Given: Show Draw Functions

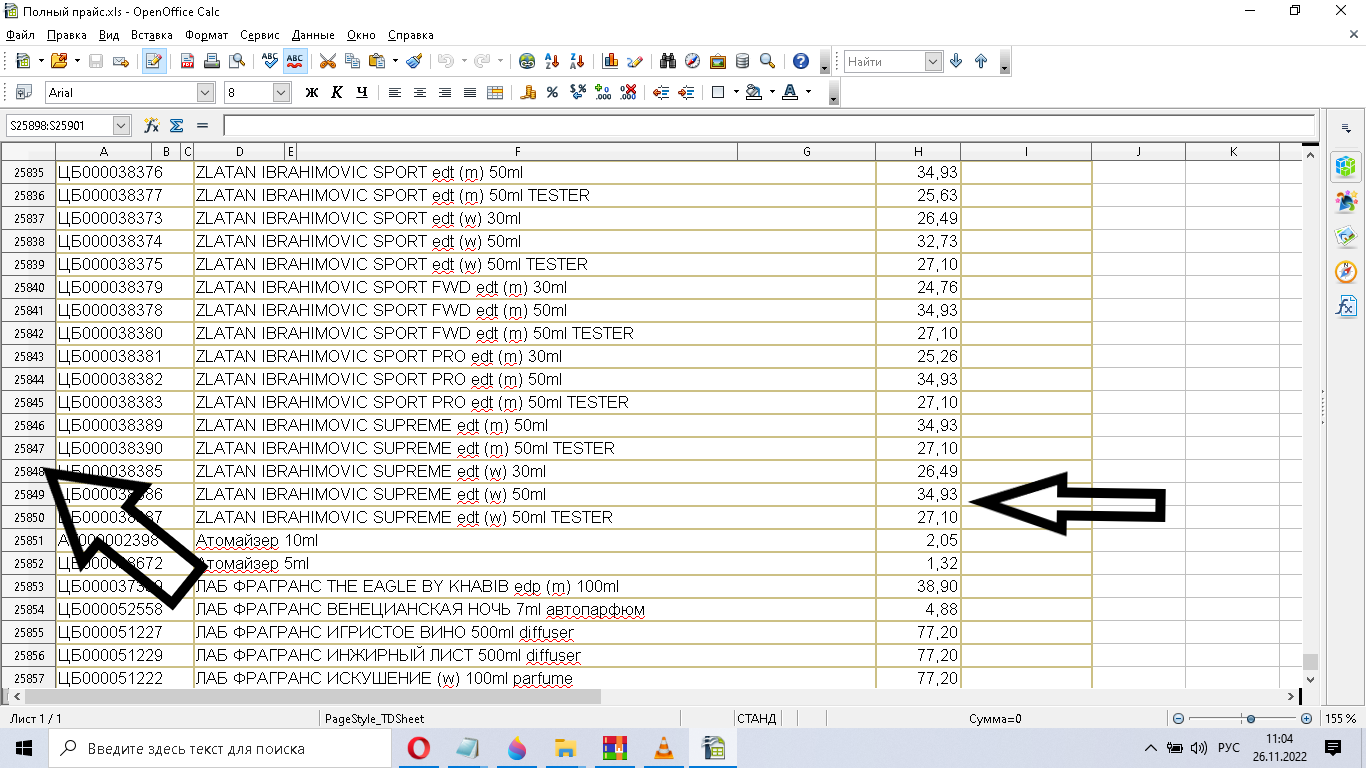Looking at the screenshot, I should click(635, 61).
